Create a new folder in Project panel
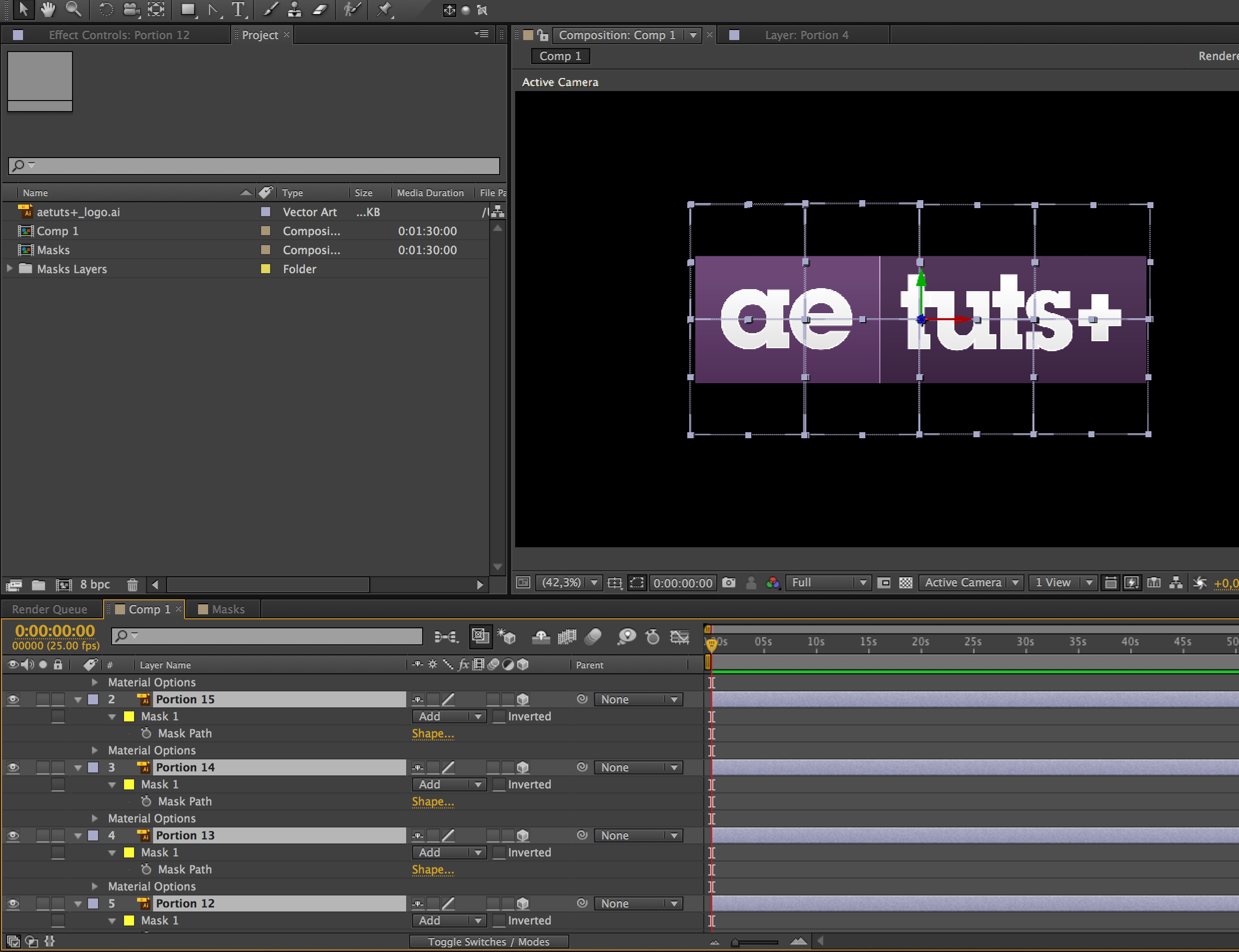 tap(39, 584)
